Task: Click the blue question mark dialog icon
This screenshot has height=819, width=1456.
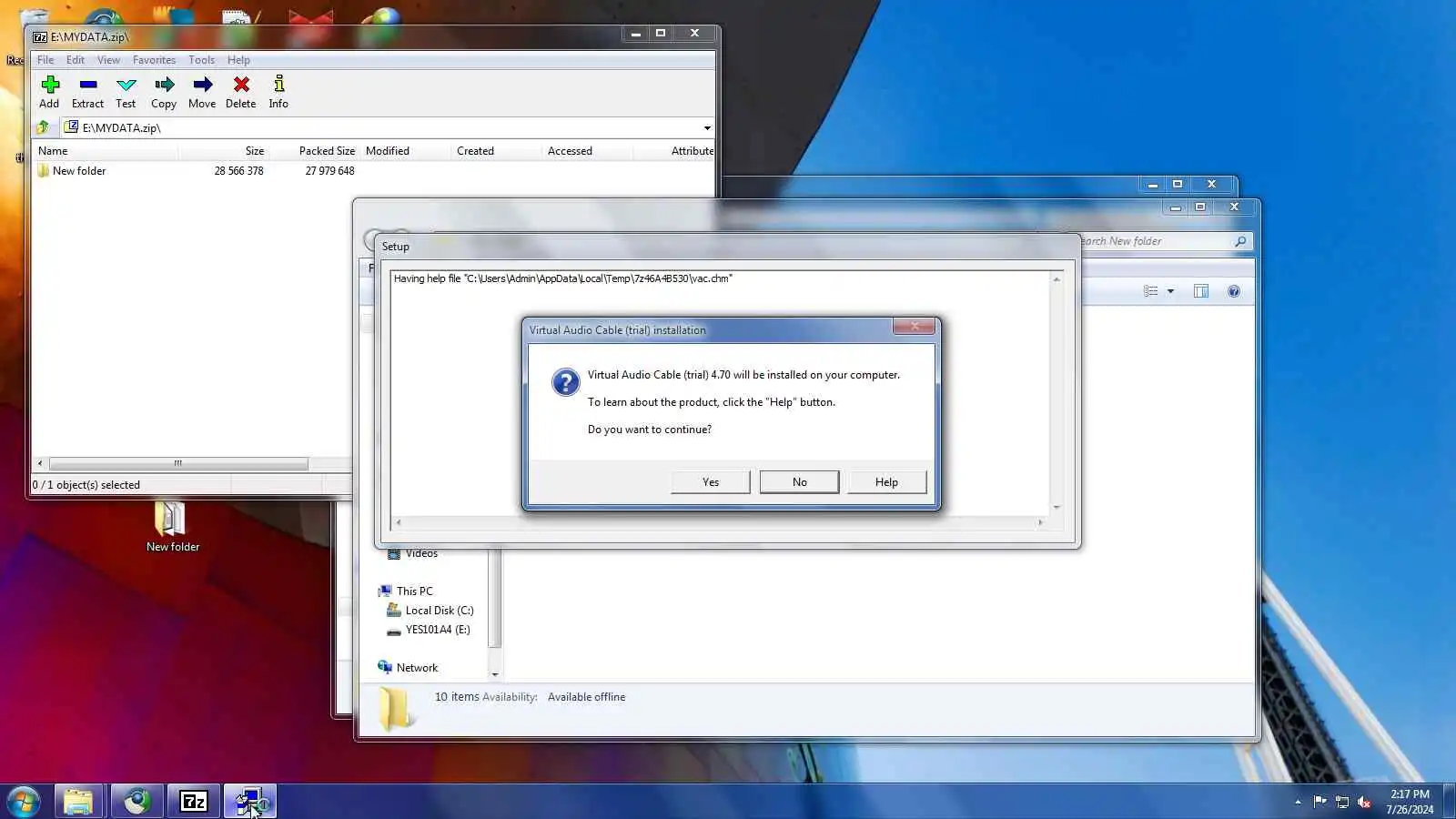Action: tap(565, 382)
